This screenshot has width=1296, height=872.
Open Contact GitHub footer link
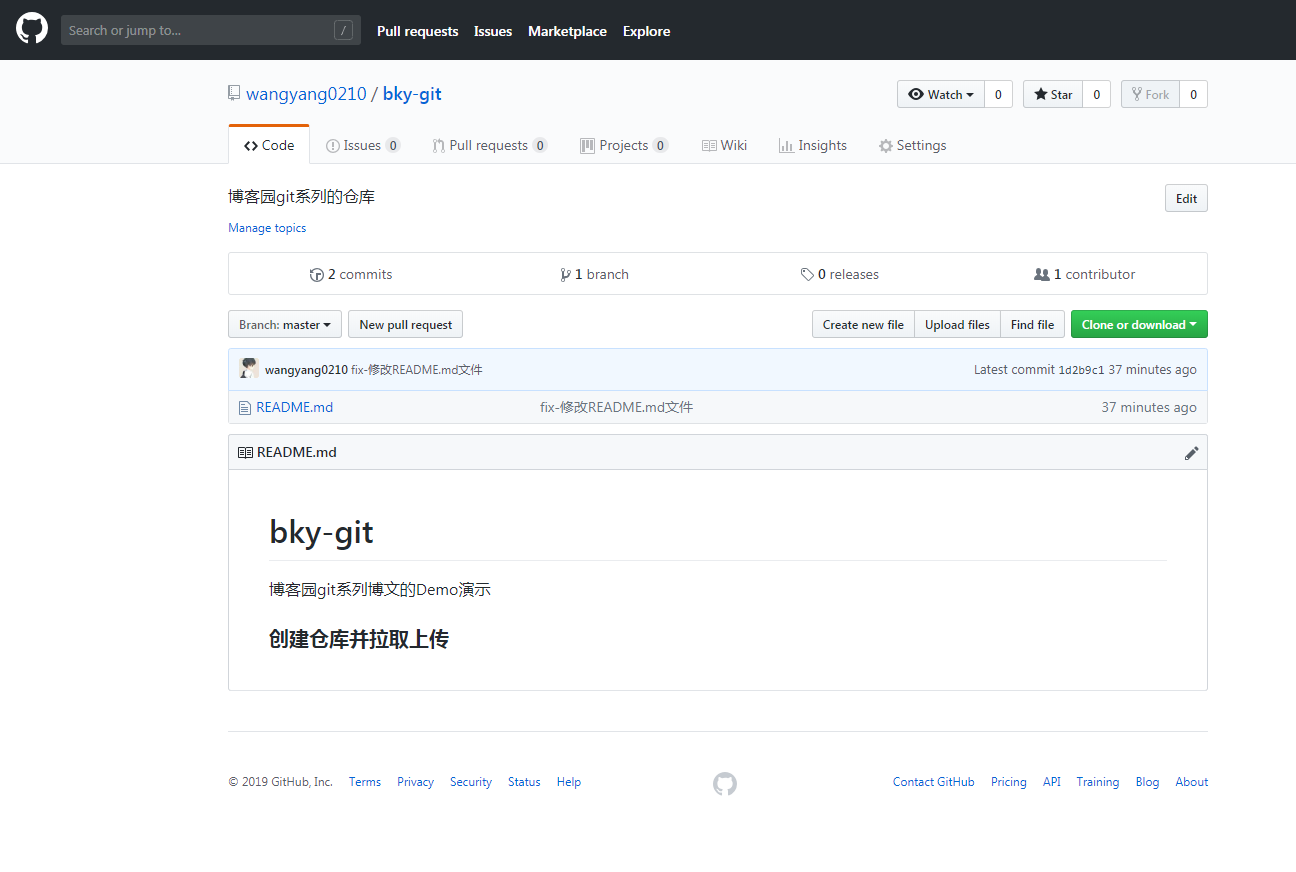[x=934, y=782]
